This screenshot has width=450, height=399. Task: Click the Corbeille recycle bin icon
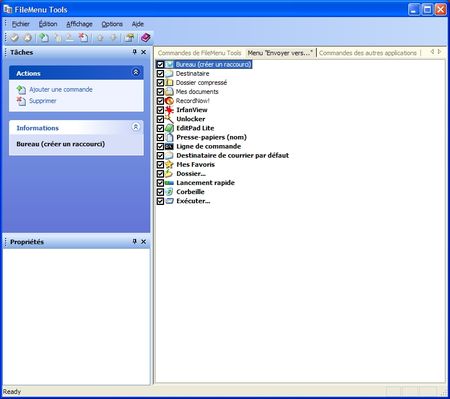pyautogui.click(x=169, y=192)
